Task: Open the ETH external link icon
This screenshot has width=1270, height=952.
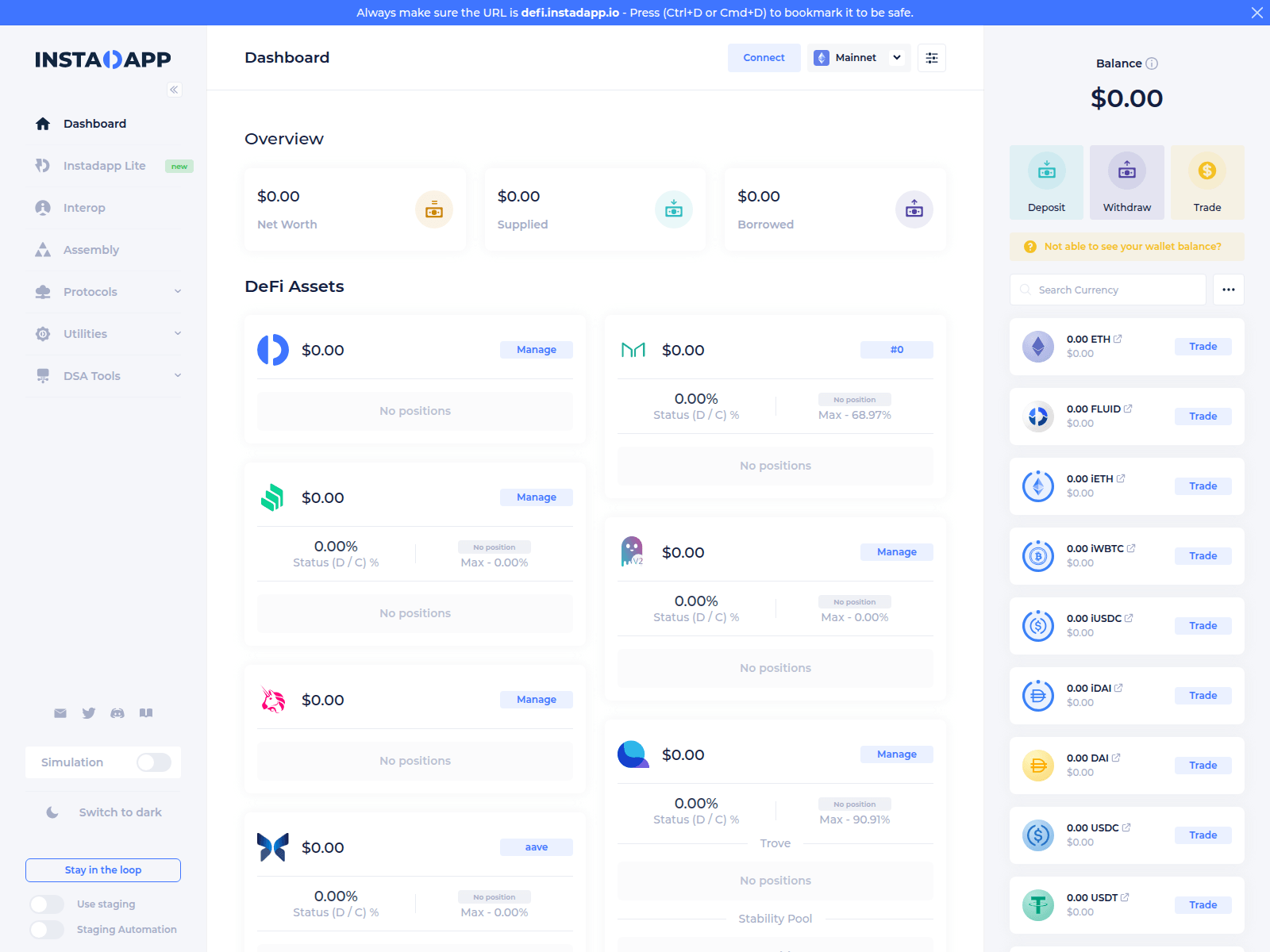Action: coord(1118,339)
